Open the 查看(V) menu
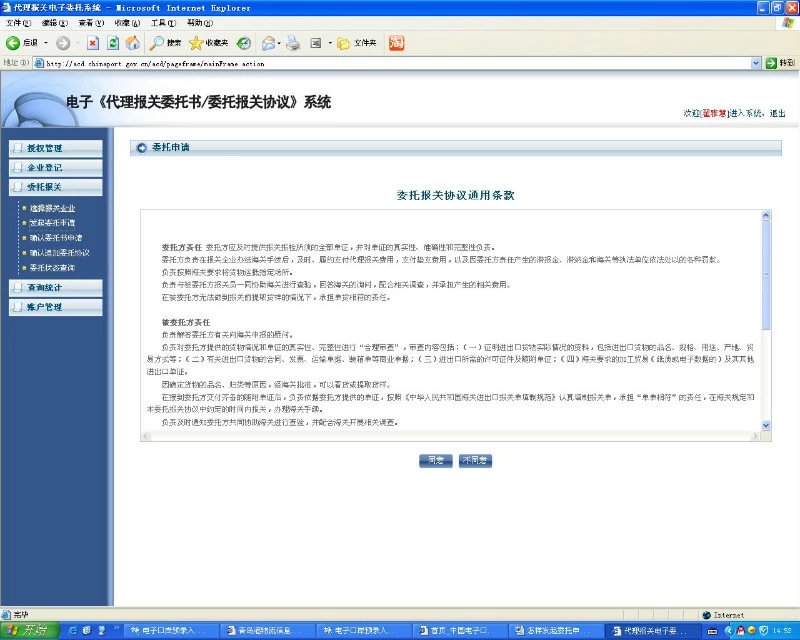Screen dimensions: 800x640 91,23
